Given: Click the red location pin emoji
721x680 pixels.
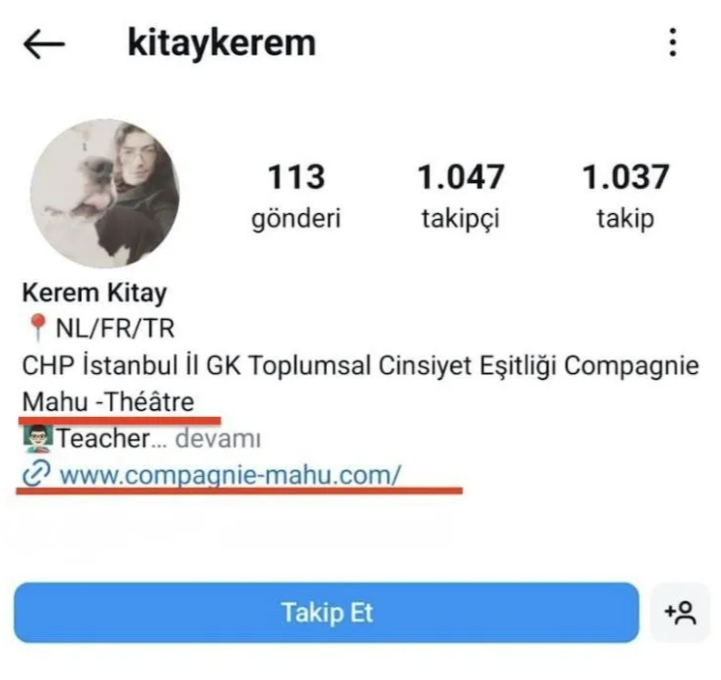Looking at the screenshot, I should point(38,327).
